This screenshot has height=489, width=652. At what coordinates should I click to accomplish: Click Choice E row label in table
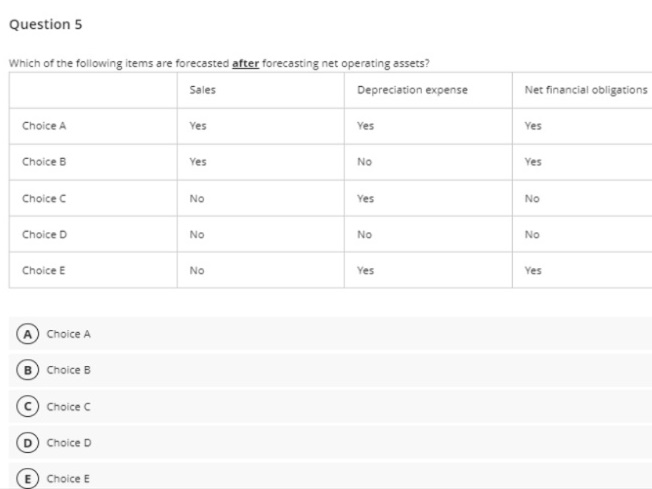pyautogui.click(x=44, y=270)
